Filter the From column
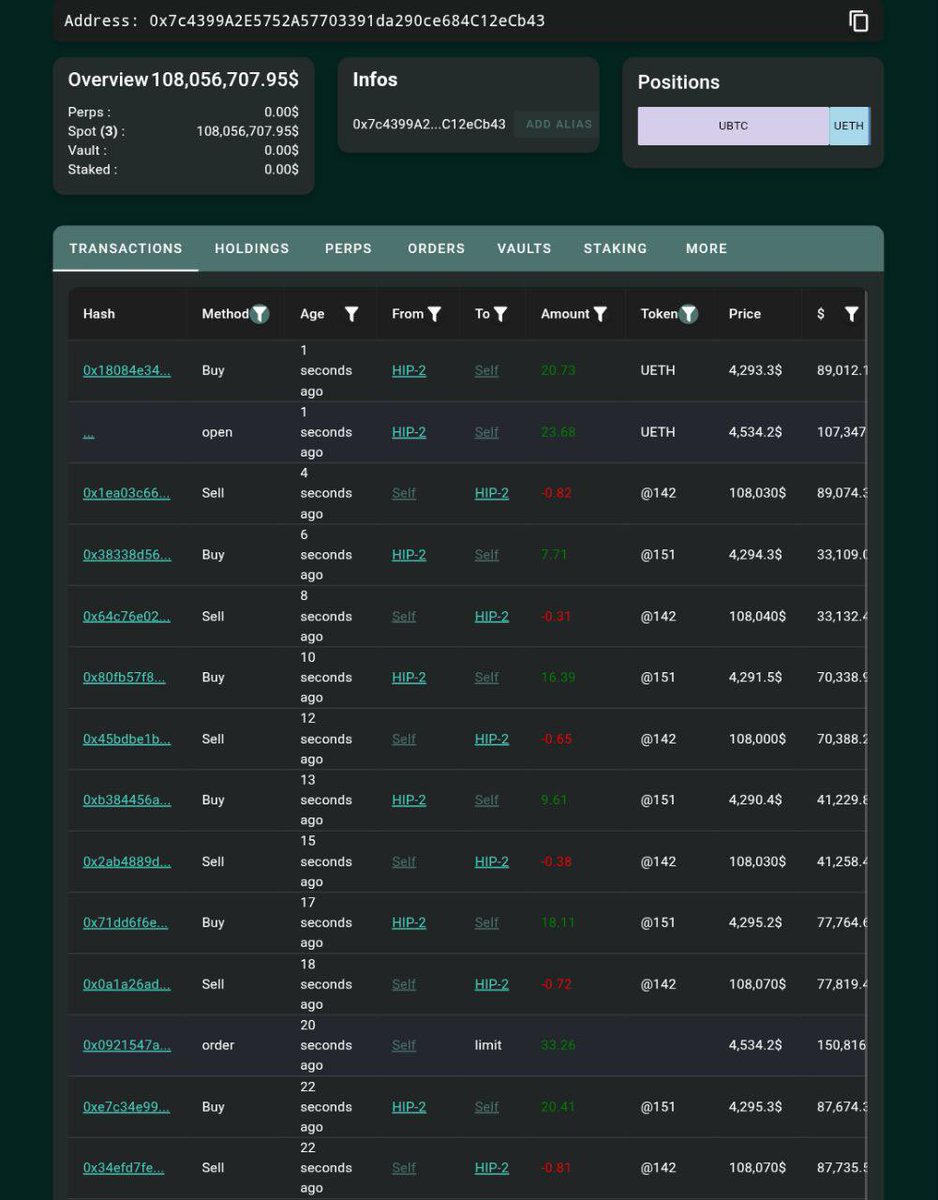The image size is (938, 1200). pyautogui.click(x=435, y=314)
